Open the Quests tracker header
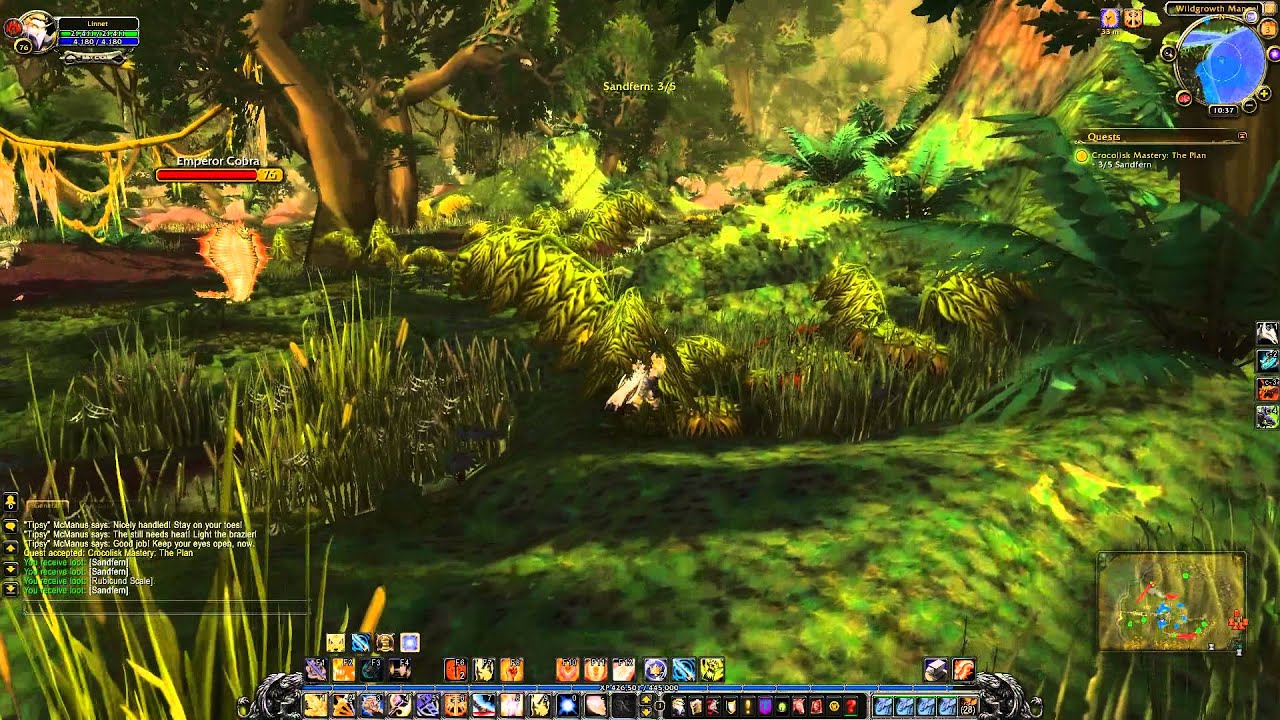This screenshot has width=1280, height=720. (x=1104, y=137)
